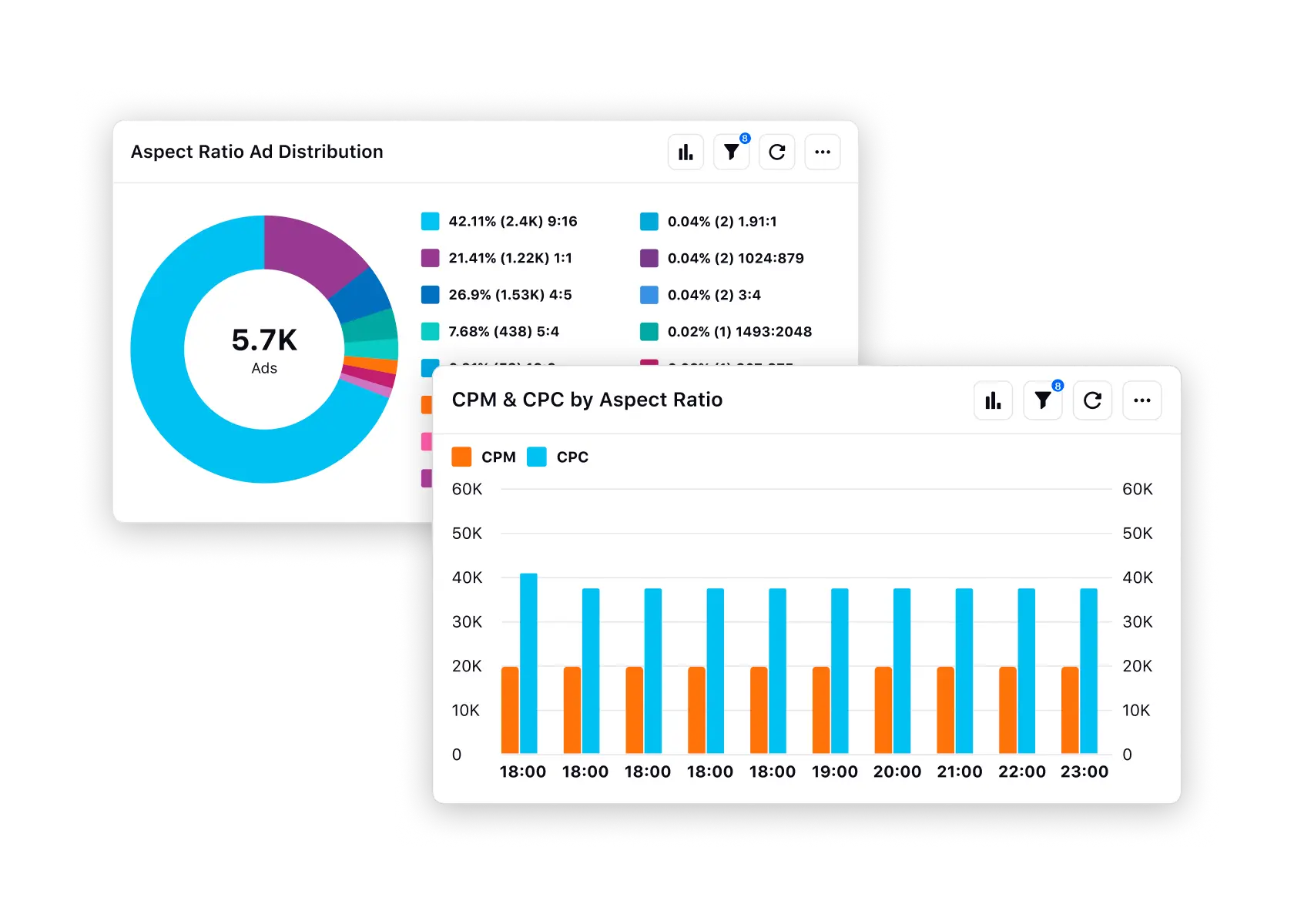Refresh the Aspect Ratio Ad Distribution chart
Viewport: 1294px width, 924px height.
click(x=776, y=152)
